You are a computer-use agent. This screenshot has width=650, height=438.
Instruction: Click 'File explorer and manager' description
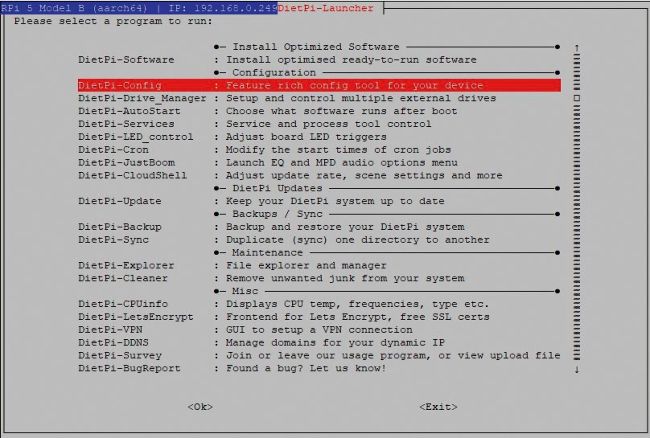(306, 265)
